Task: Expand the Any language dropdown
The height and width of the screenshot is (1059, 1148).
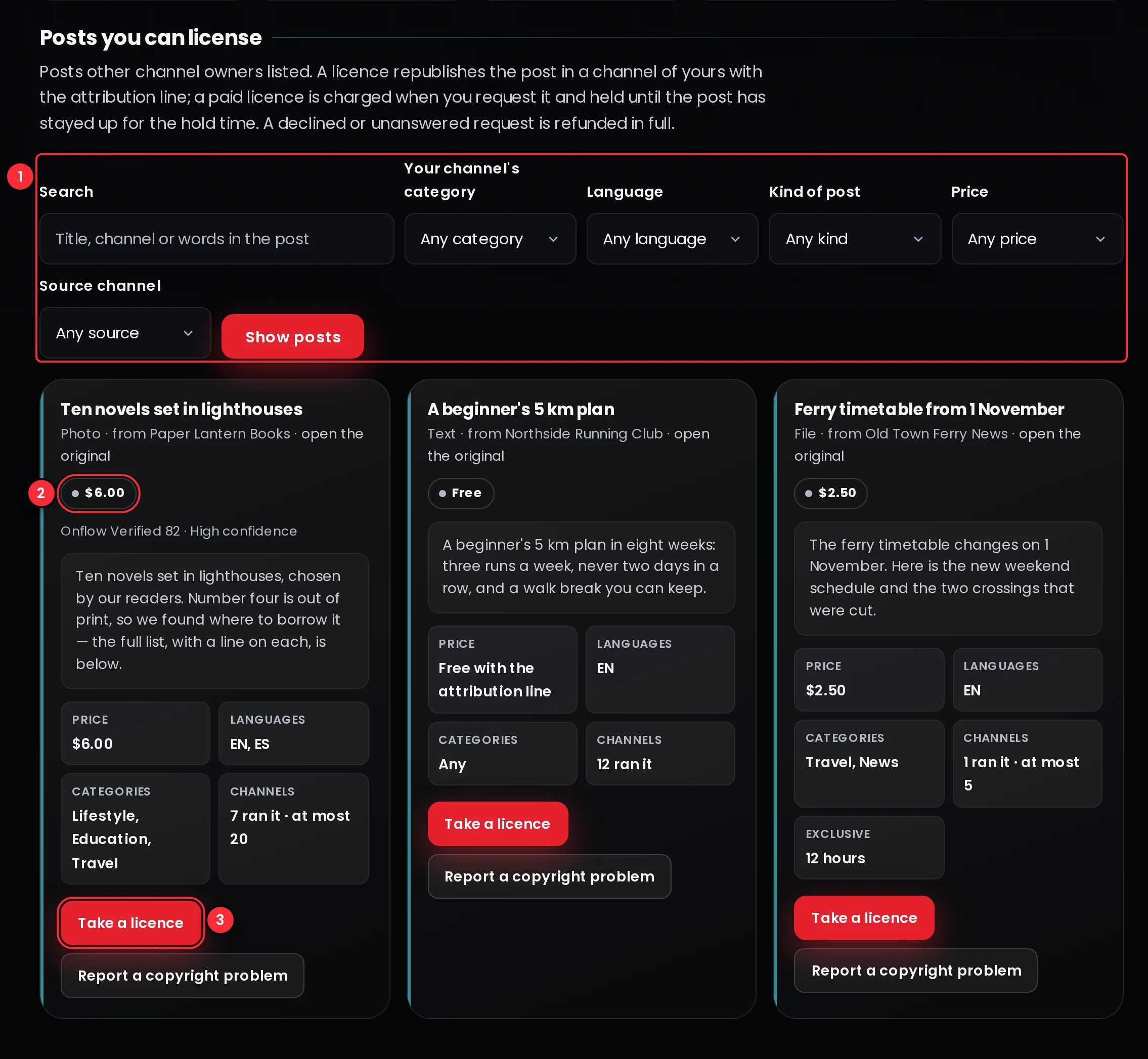Action: (672, 239)
